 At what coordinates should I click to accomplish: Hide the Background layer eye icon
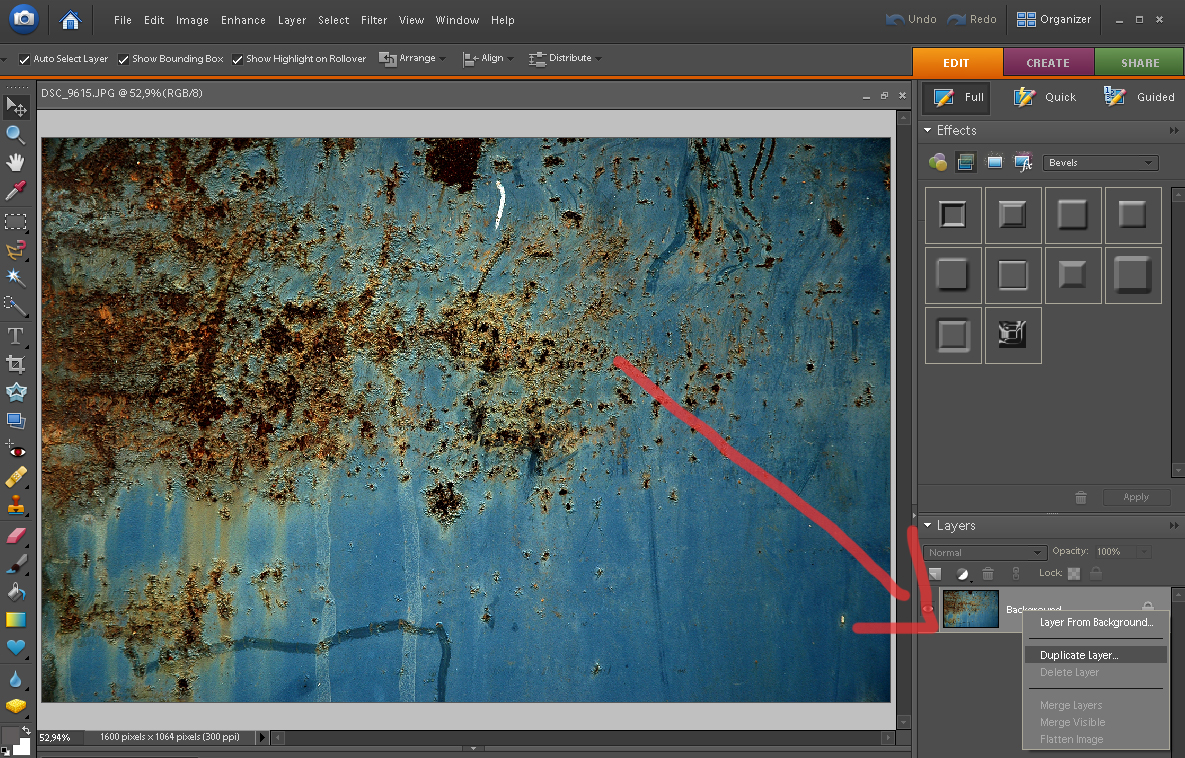click(x=929, y=609)
